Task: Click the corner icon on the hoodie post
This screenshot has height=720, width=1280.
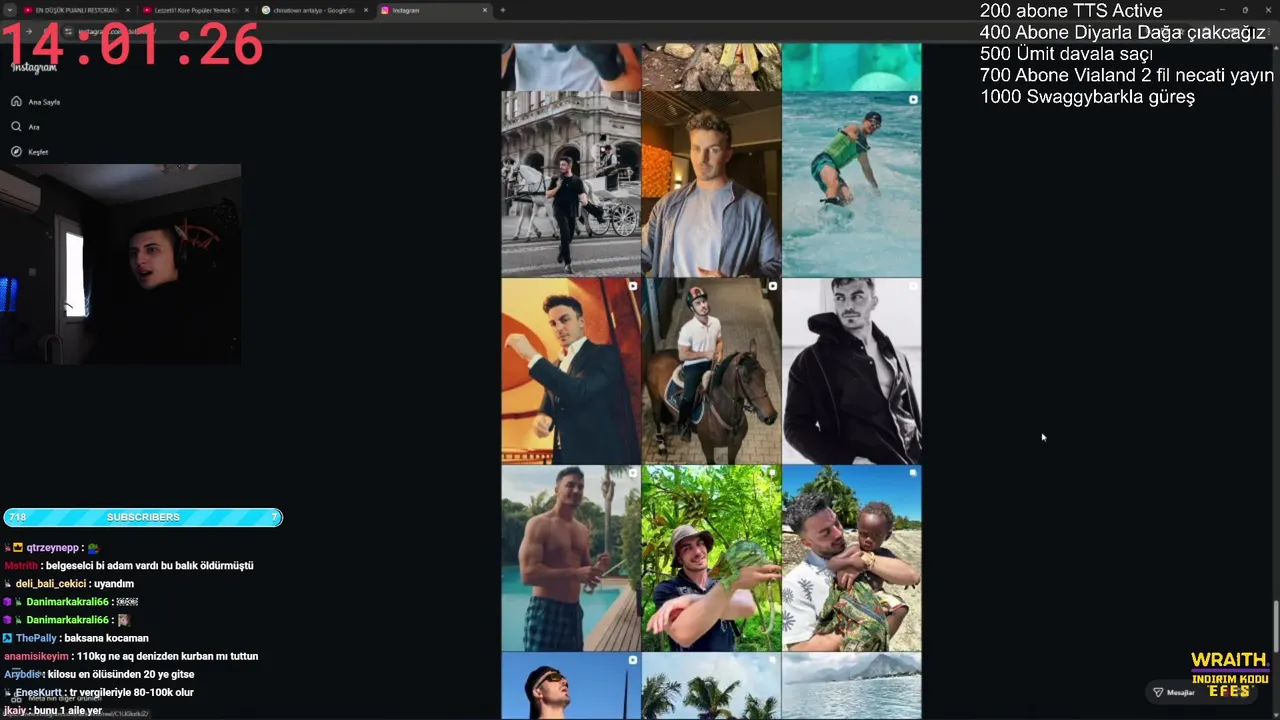Action: [913, 286]
